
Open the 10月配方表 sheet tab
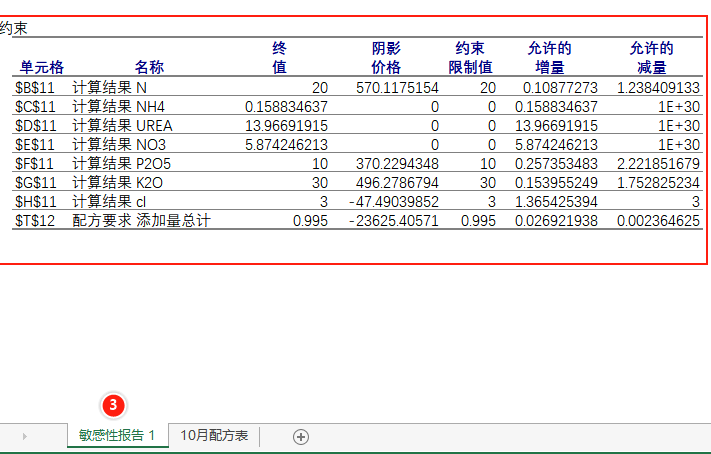pyautogui.click(x=214, y=435)
